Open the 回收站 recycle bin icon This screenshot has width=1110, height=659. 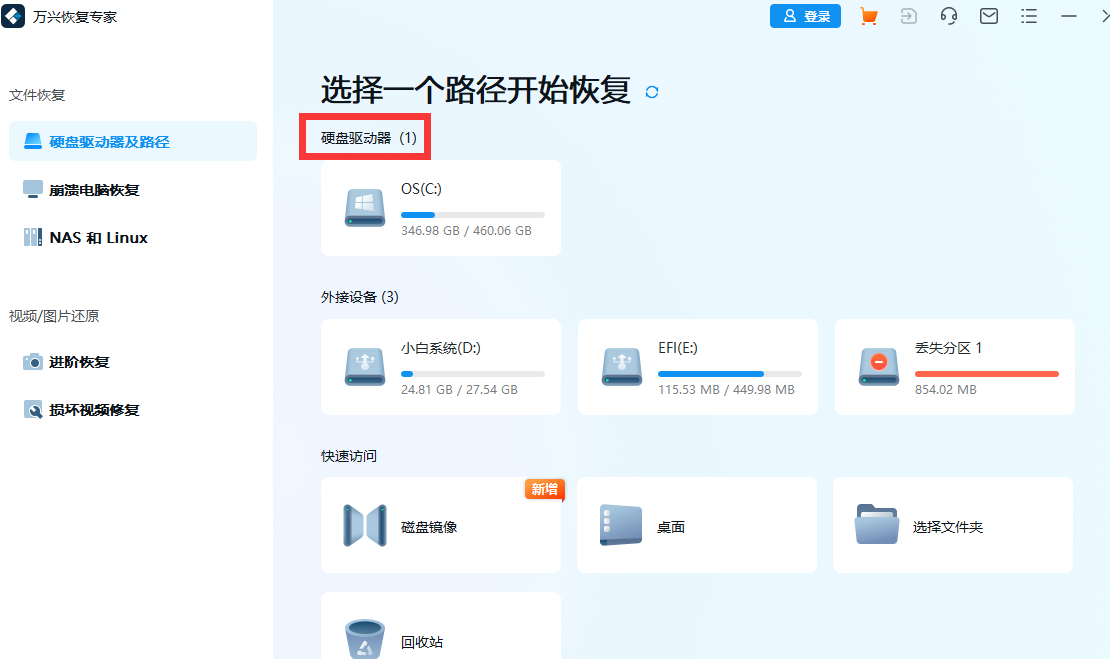click(365, 637)
